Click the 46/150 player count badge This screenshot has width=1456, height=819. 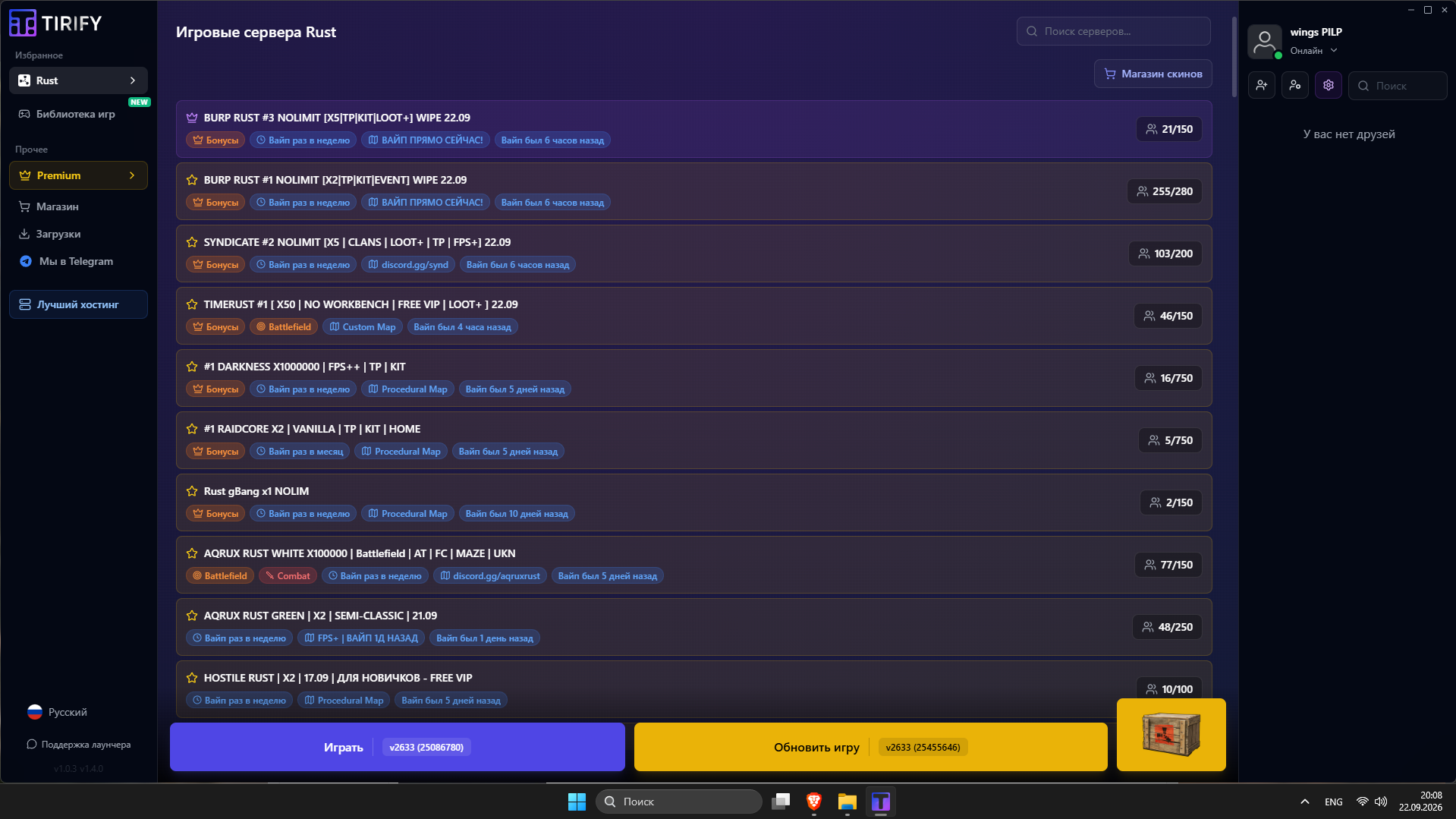click(1168, 316)
